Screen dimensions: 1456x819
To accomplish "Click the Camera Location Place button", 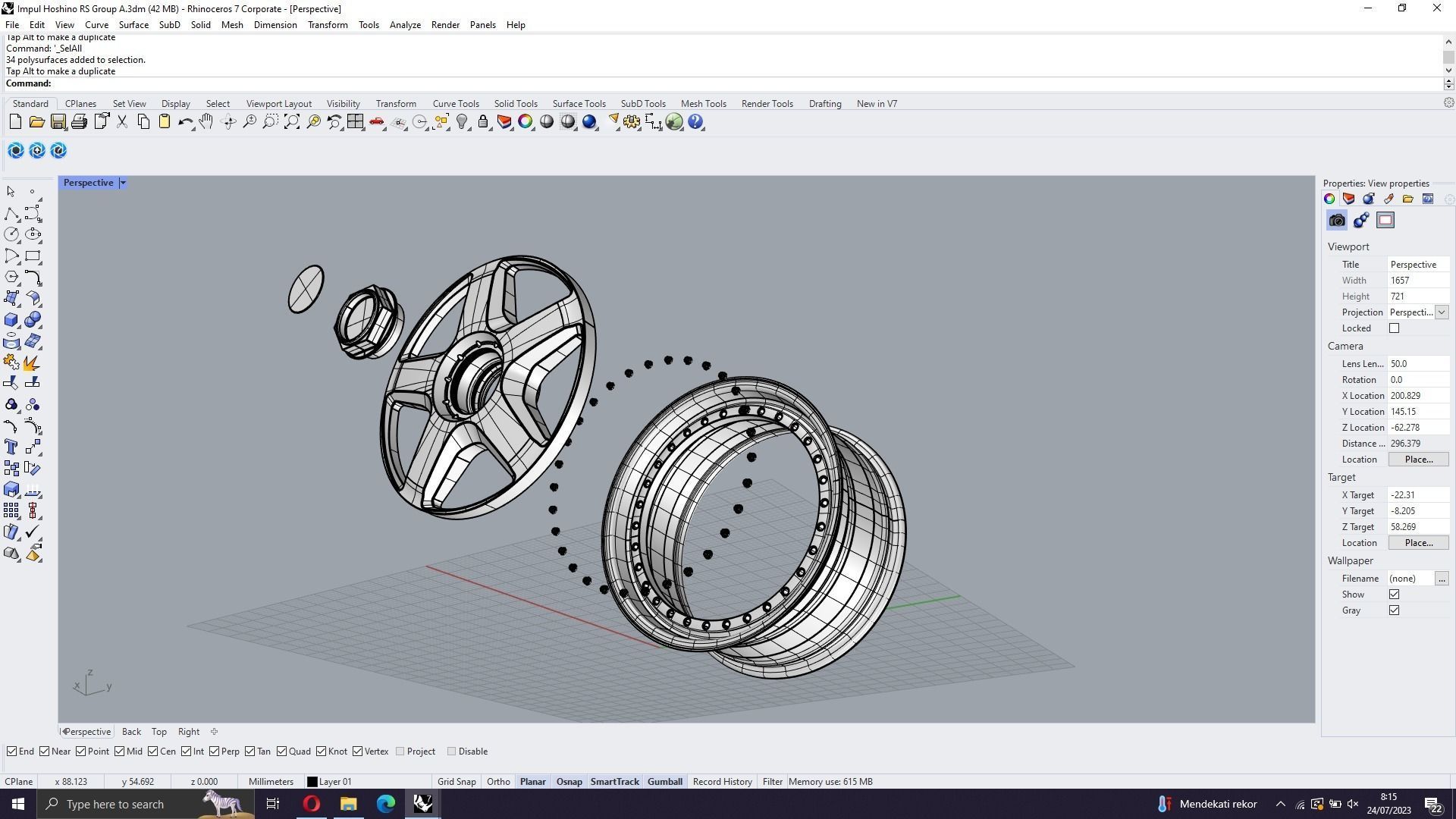I will pos(1418,460).
